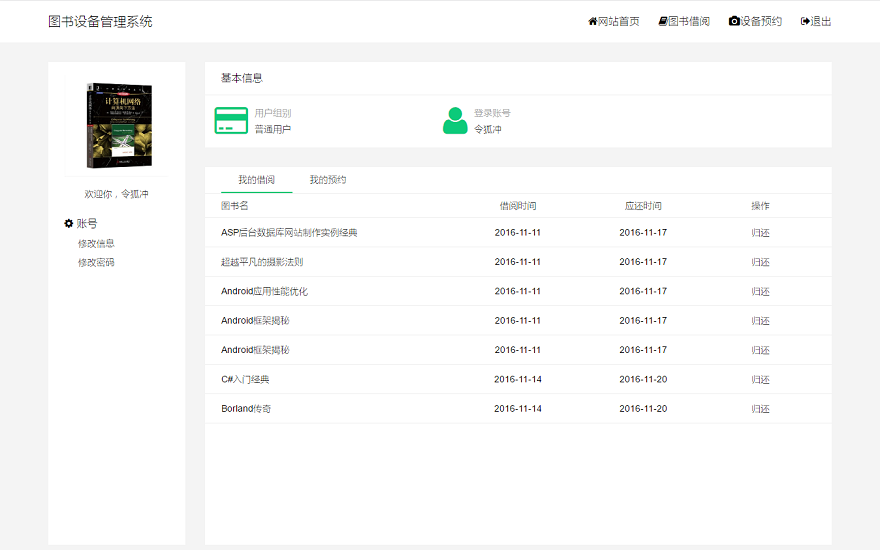Click the 用户组别 label
Viewport: 880px width, 550px height.
pyautogui.click(x=273, y=113)
